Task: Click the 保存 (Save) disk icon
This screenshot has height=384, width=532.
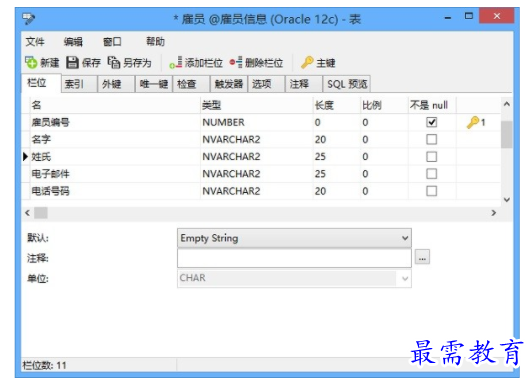Action: [72, 62]
